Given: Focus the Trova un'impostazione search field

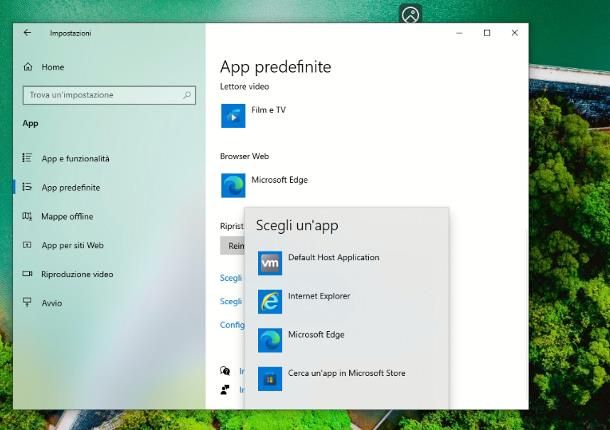Looking at the screenshot, I should (109, 95).
